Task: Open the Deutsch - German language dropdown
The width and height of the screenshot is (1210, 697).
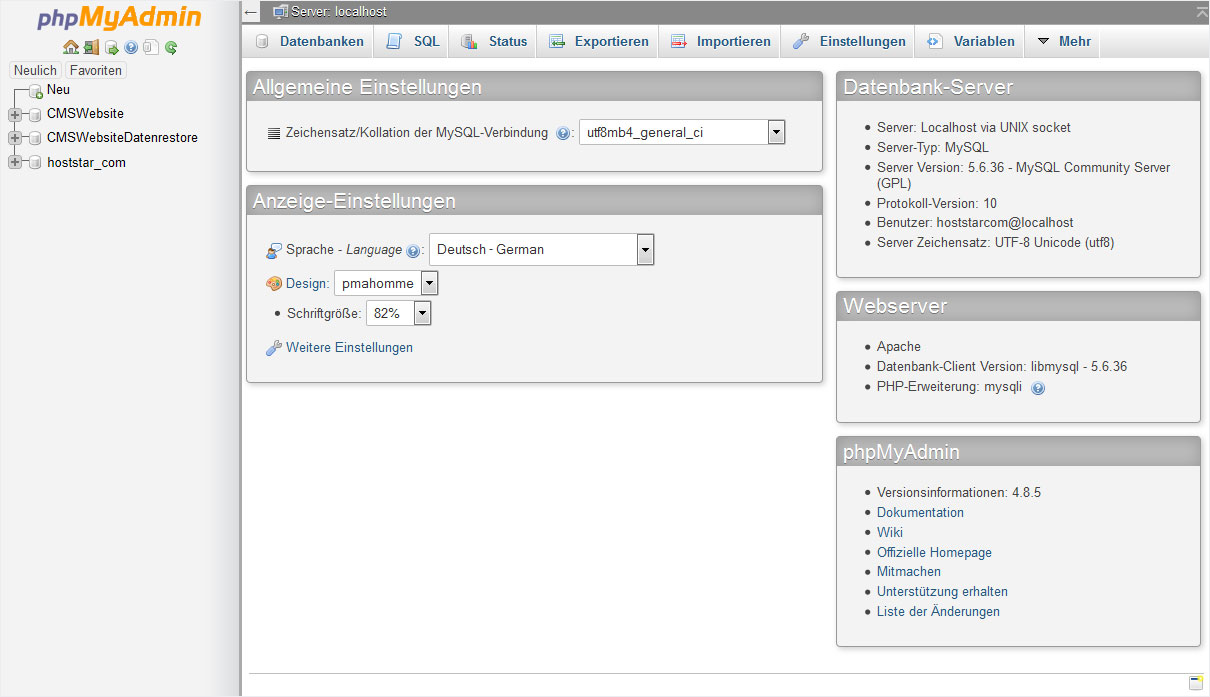Action: pyautogui.click(x=541, y=249)
